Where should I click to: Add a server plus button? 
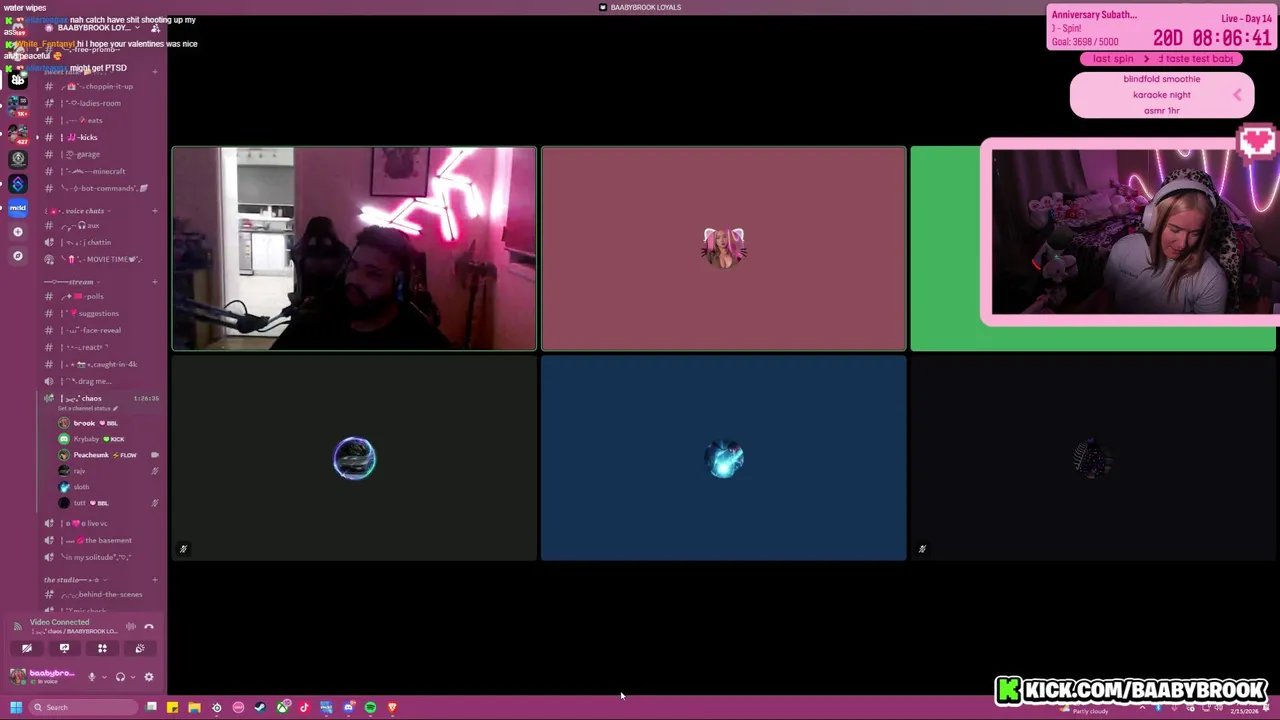[17, 232]
